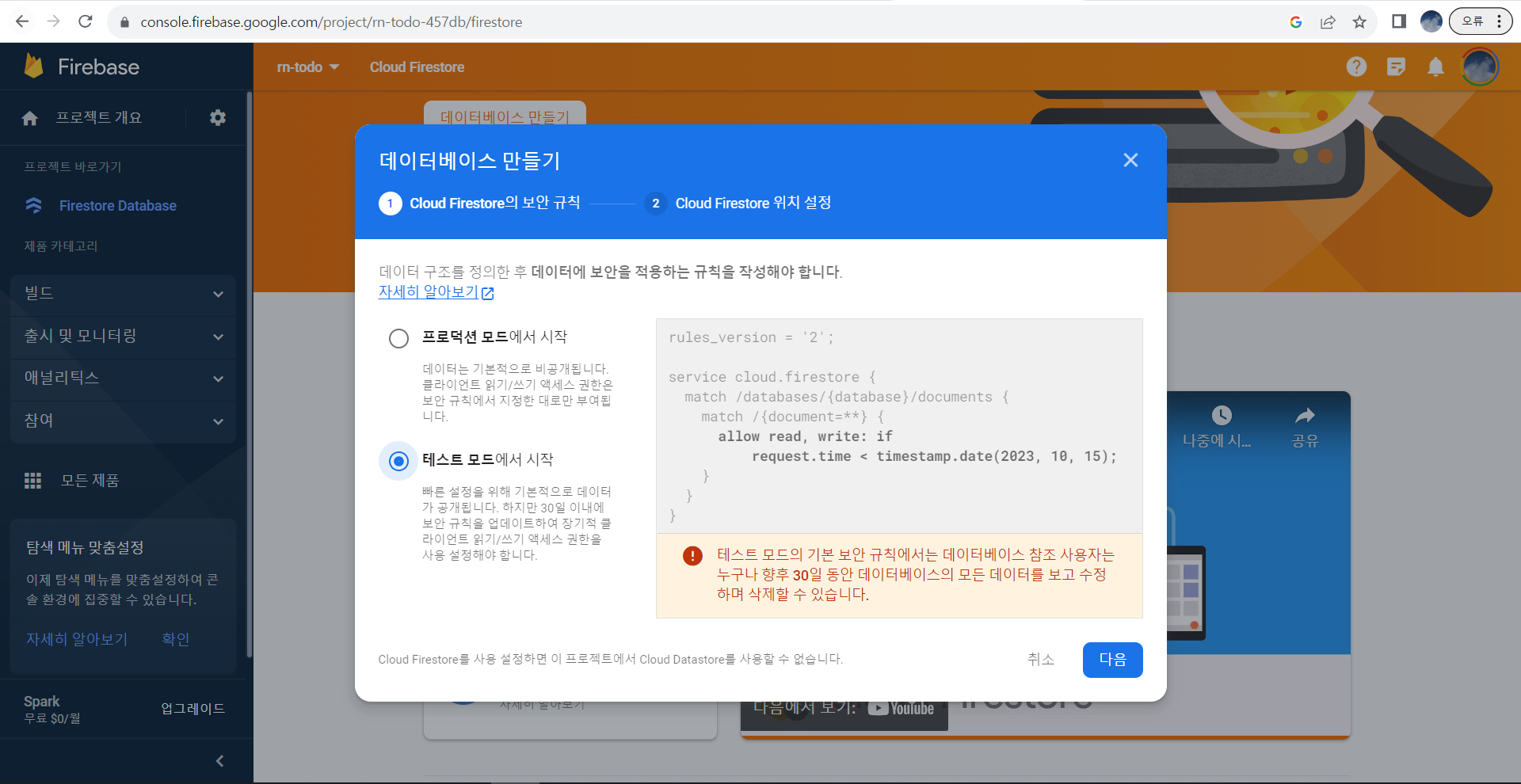The image size is (1521, 784).
Task: Open 모든 제품 menu item
Action: pos(90,481)
